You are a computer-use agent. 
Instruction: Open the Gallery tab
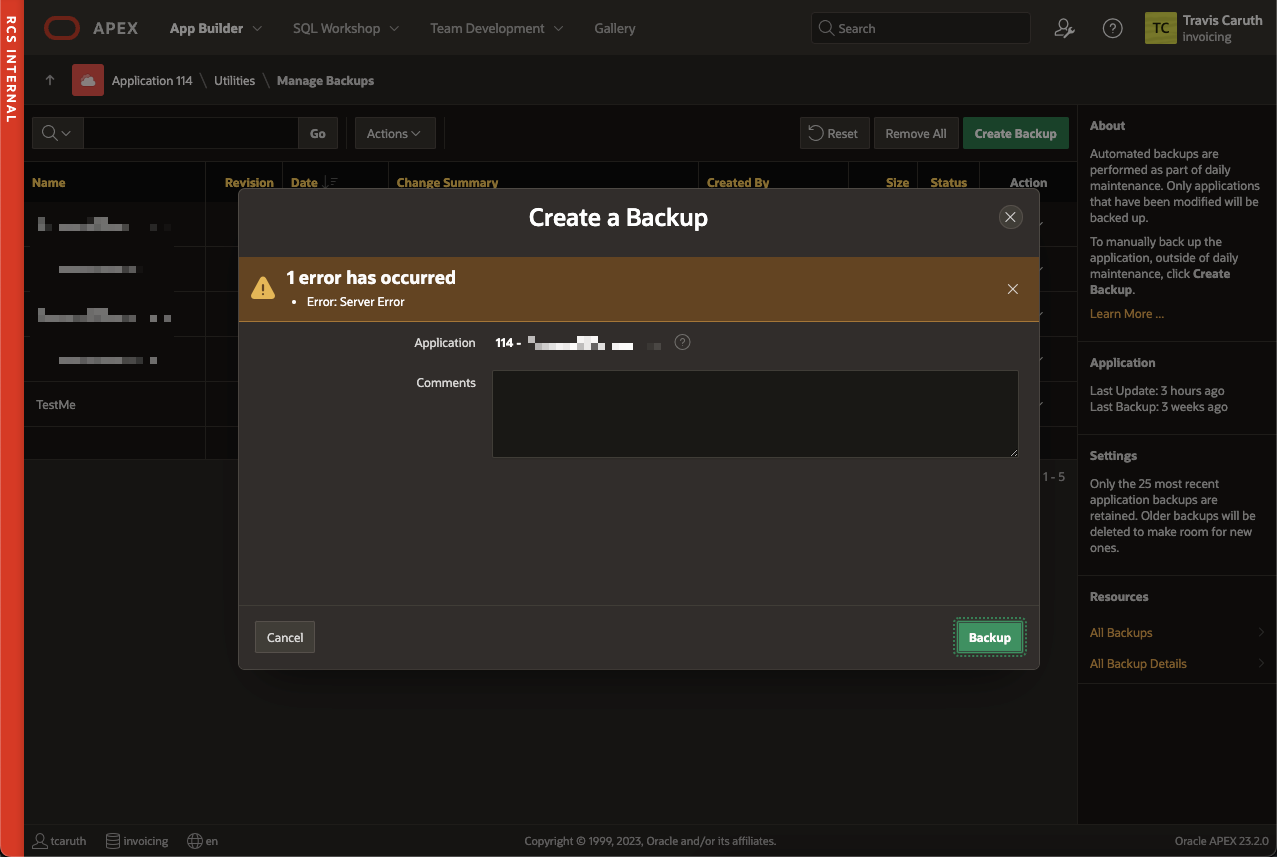click(x=615, y=28)
